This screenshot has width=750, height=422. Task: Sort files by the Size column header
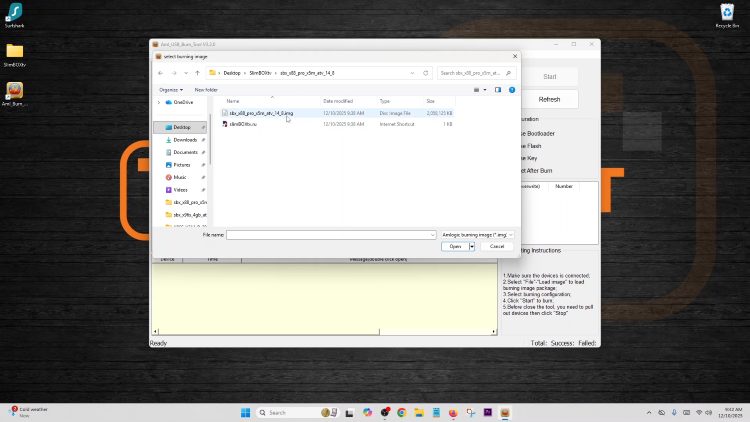point(430,101)
